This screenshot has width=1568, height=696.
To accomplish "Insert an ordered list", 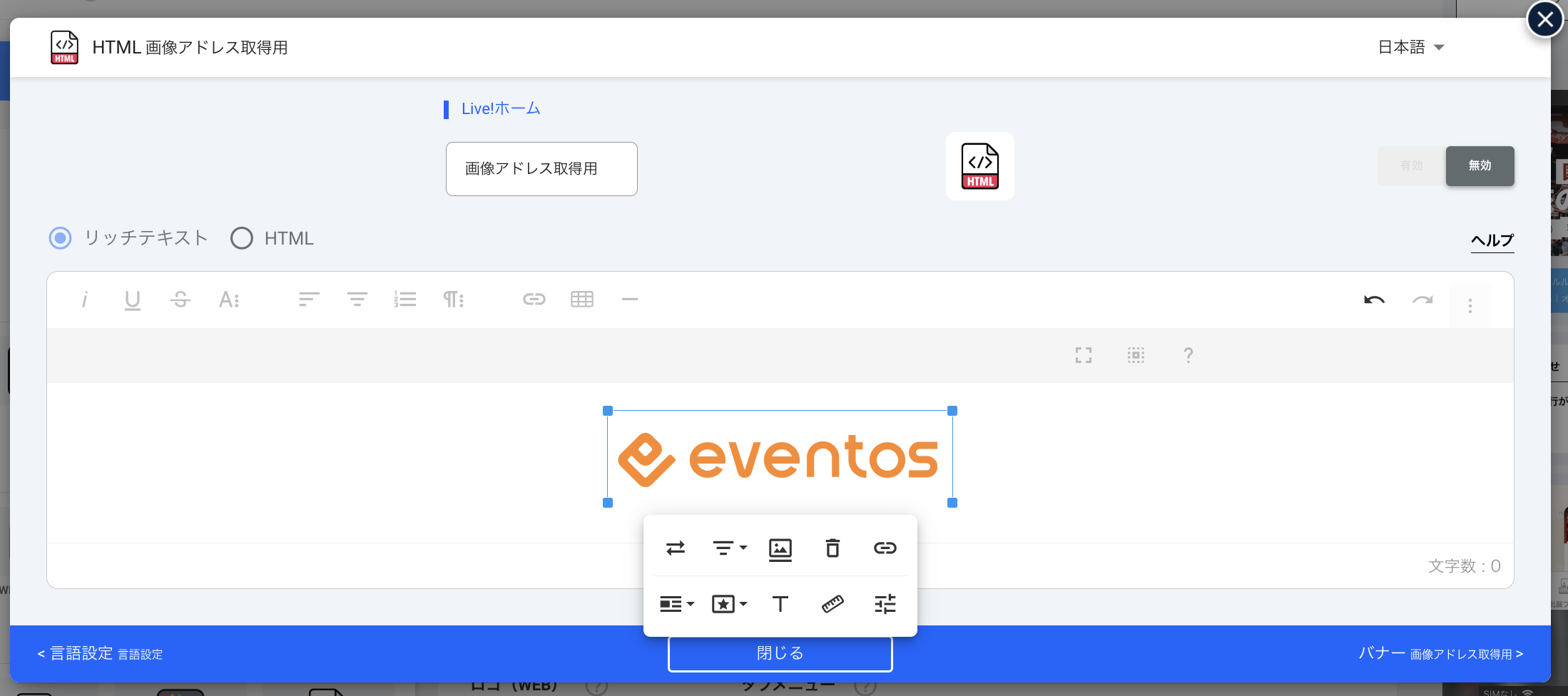I will [x=404, y=300].
